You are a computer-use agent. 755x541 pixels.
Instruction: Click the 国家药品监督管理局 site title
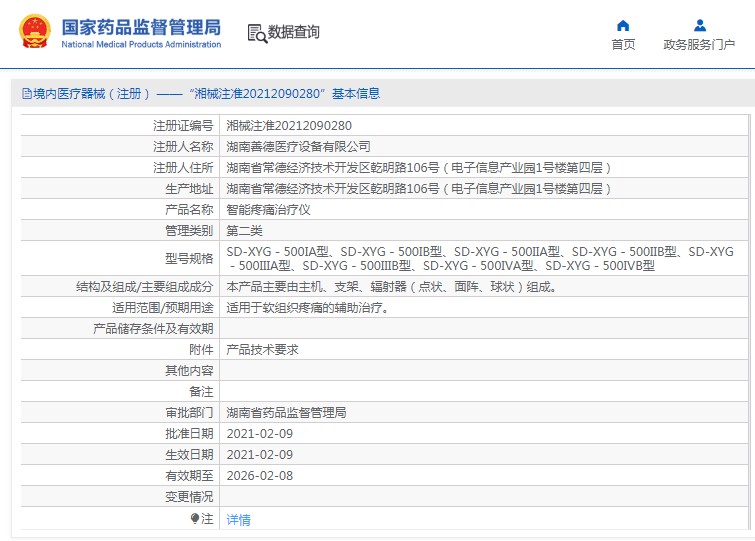[x=141, y=27]
